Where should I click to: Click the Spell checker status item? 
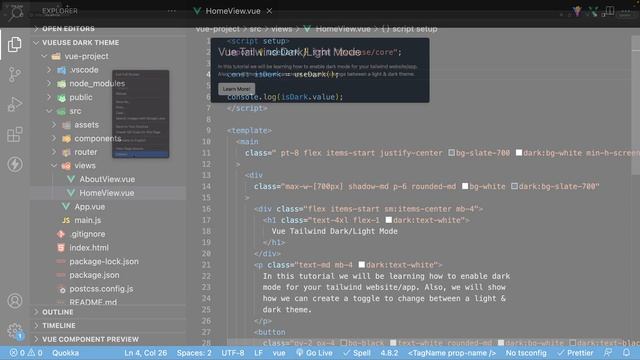point(357,353)
